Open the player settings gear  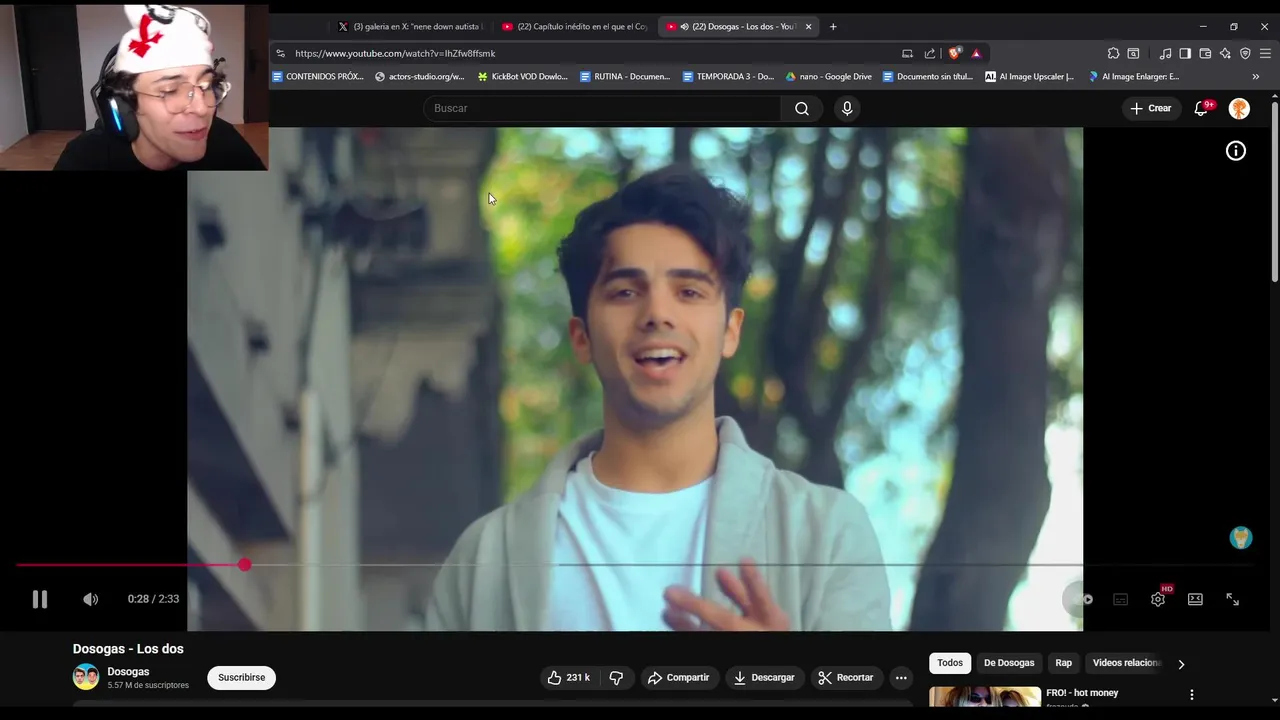(x=1158, y=599)
